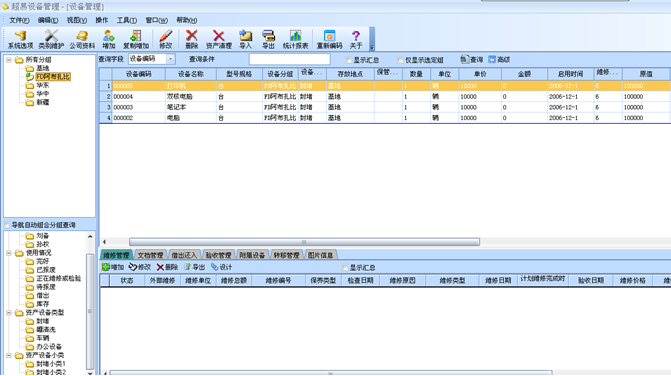Screen dimensions: 671x376
Task: Select 正在维修或检验 tree item
Action: tap(59, 278)
